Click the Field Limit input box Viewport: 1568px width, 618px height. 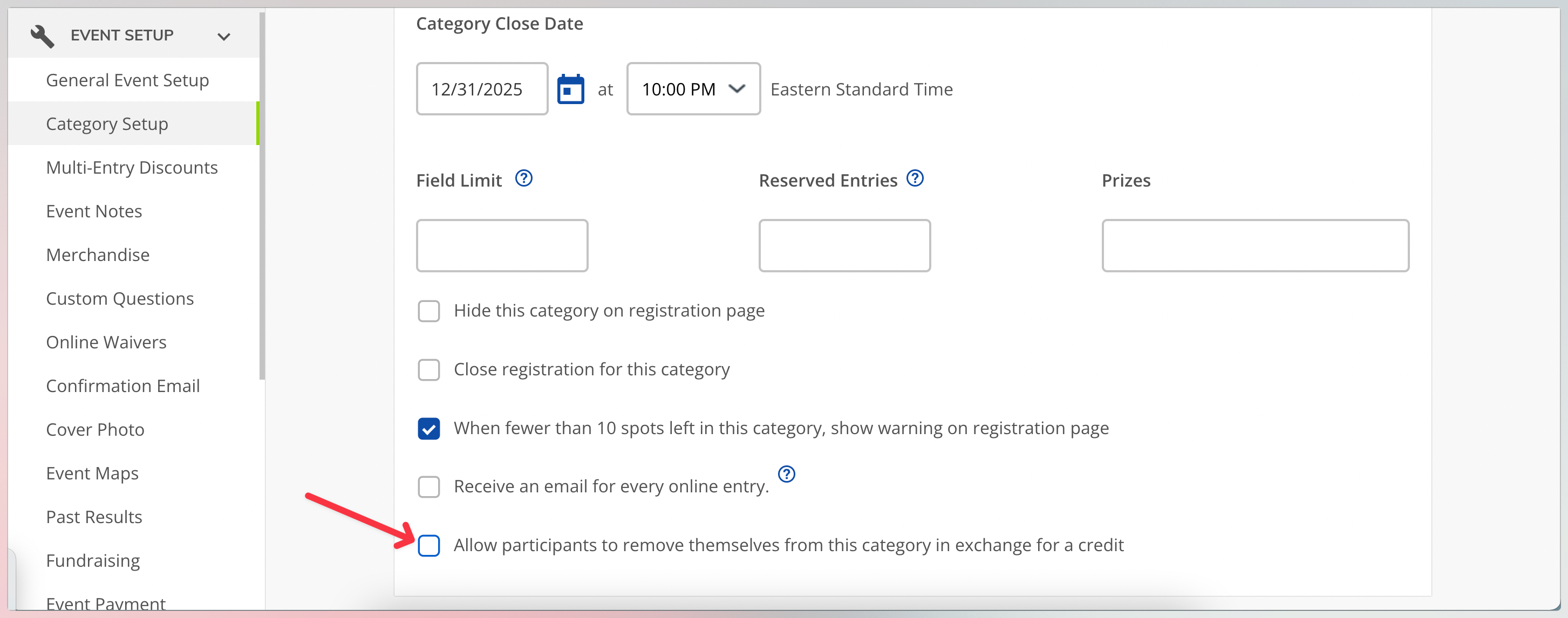point(502,246)
